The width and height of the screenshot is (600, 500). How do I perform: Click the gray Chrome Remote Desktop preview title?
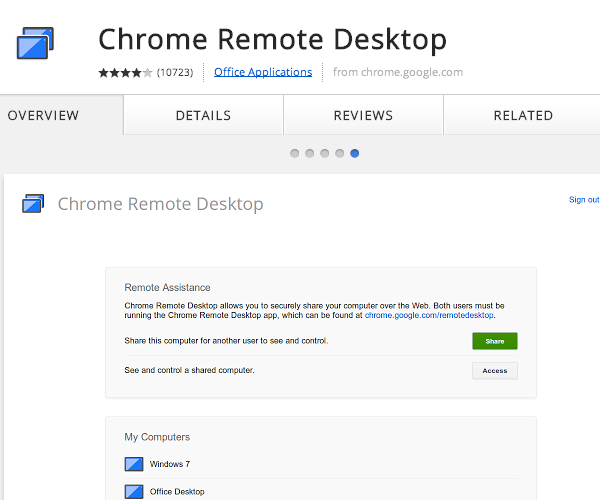click(160, 204)
